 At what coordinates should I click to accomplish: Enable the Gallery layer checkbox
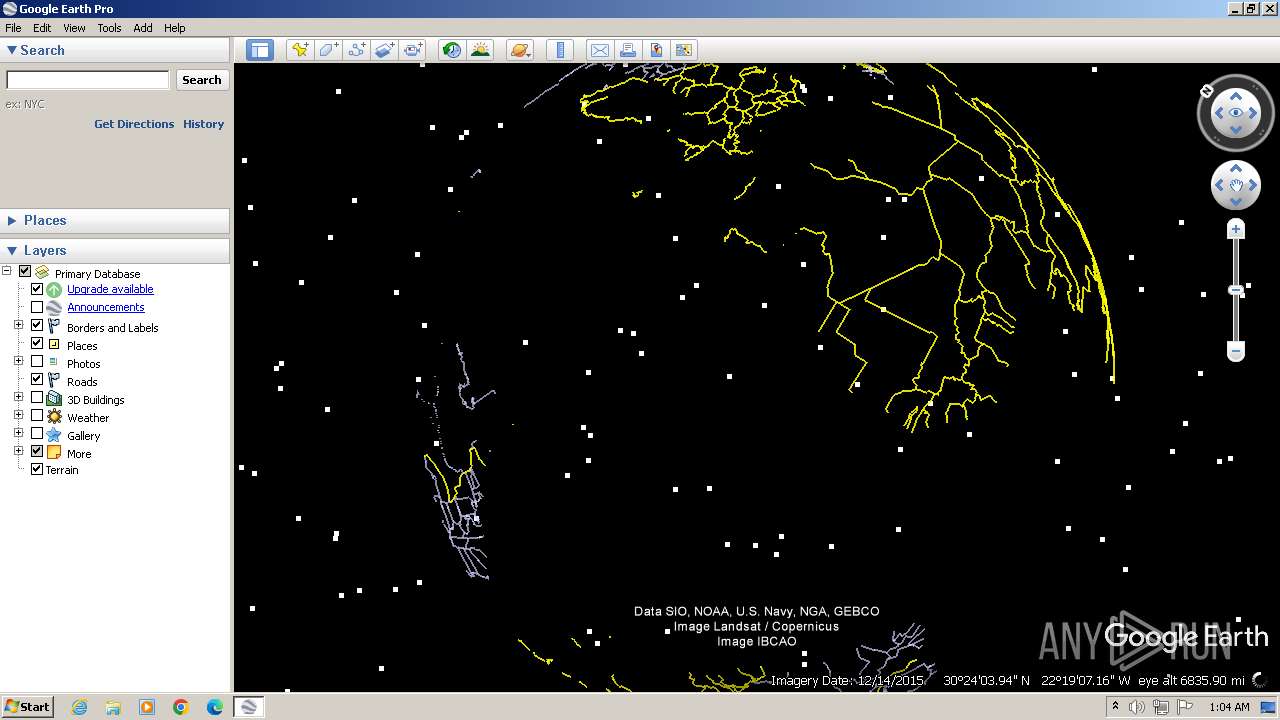tap(37, 433)
